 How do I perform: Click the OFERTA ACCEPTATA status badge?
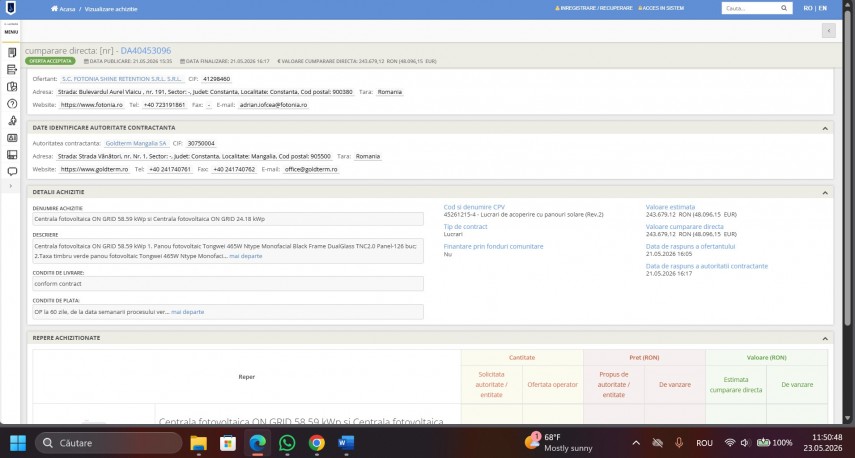click(50, 61)
